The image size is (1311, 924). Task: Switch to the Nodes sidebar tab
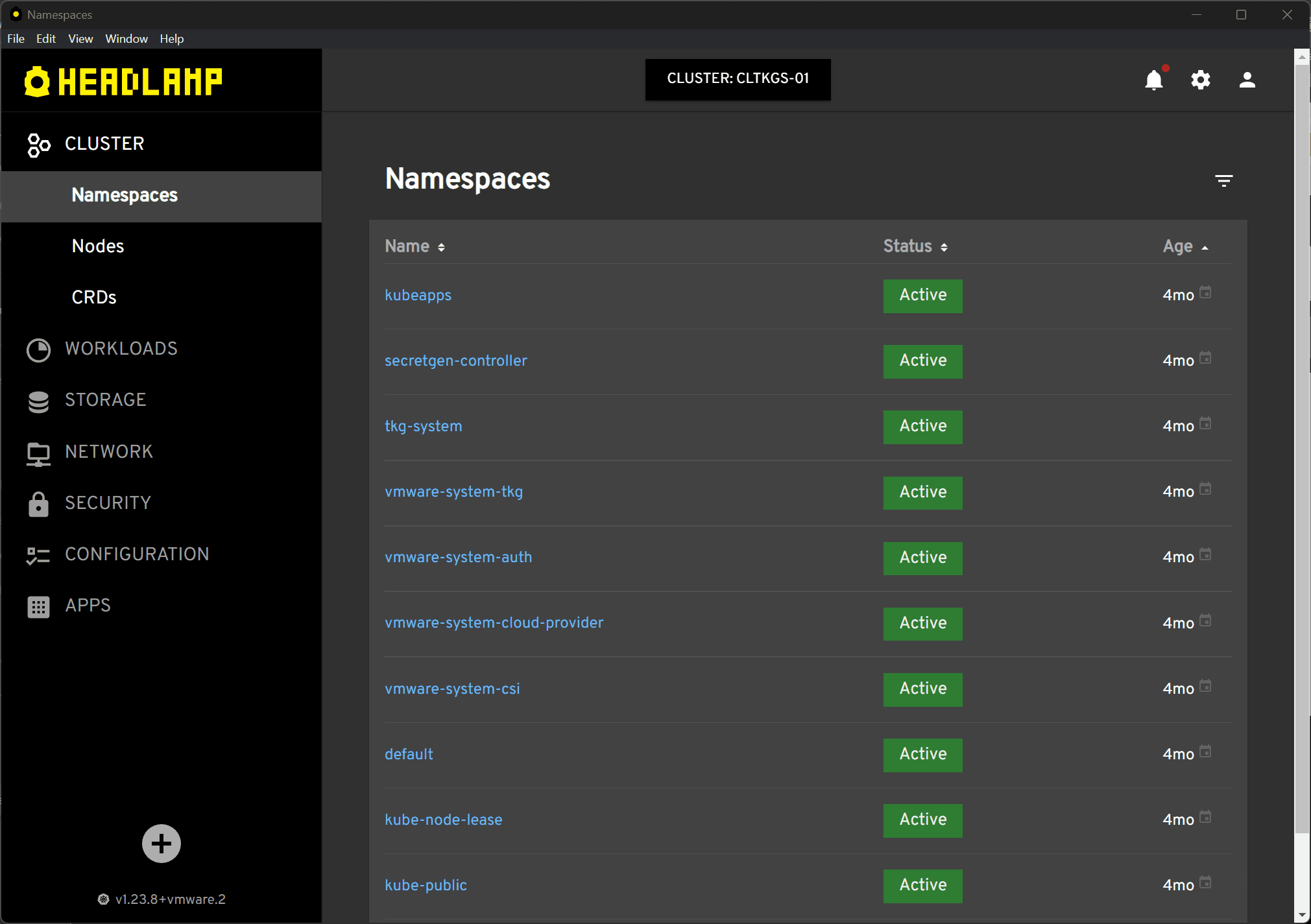point(98,246)
